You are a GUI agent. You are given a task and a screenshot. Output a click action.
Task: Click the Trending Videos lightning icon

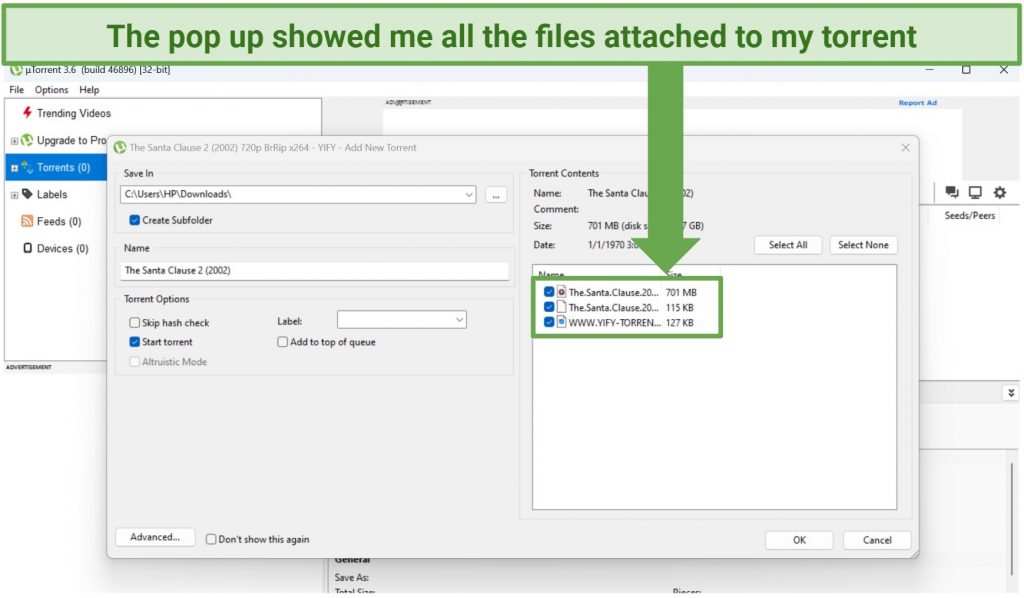(x=27, y=113)
